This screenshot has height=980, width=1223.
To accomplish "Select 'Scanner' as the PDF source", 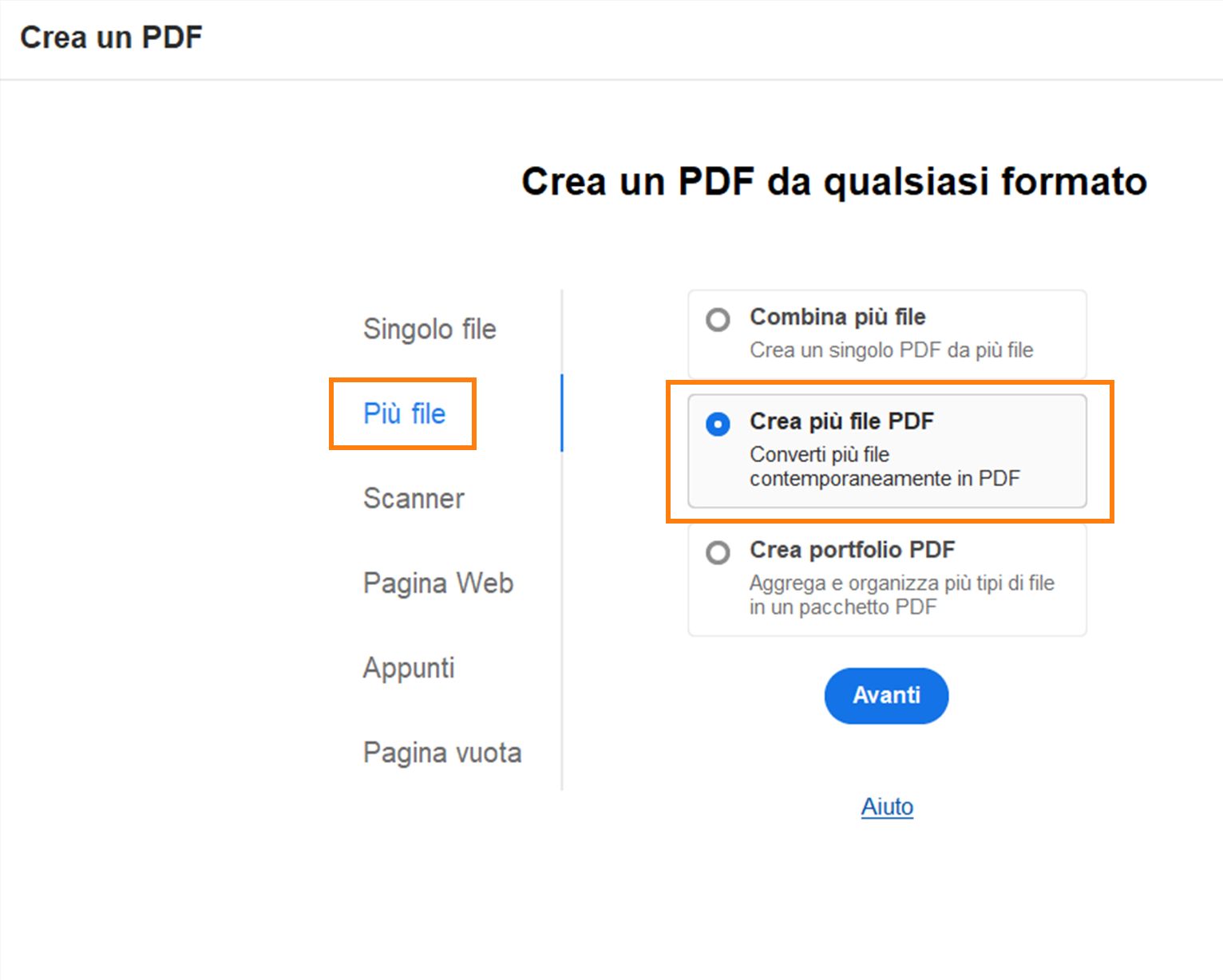I will click(414, 498).
